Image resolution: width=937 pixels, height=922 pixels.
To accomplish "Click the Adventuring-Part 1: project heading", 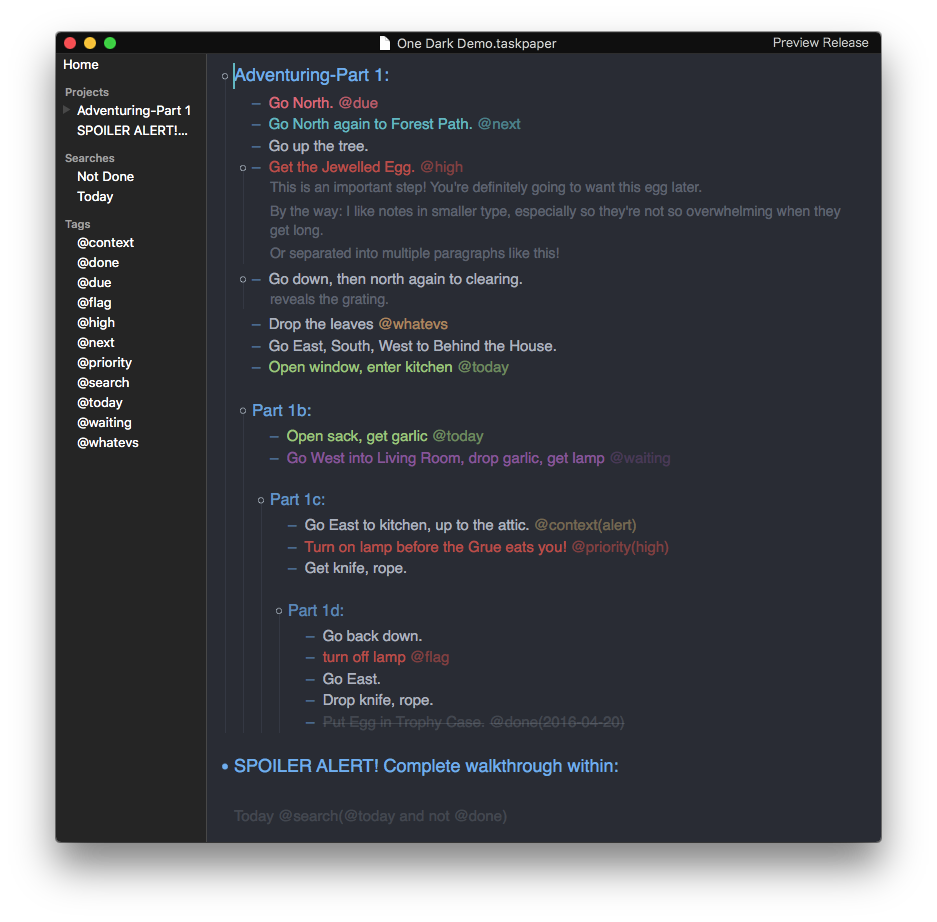I will tap(311, 75).
